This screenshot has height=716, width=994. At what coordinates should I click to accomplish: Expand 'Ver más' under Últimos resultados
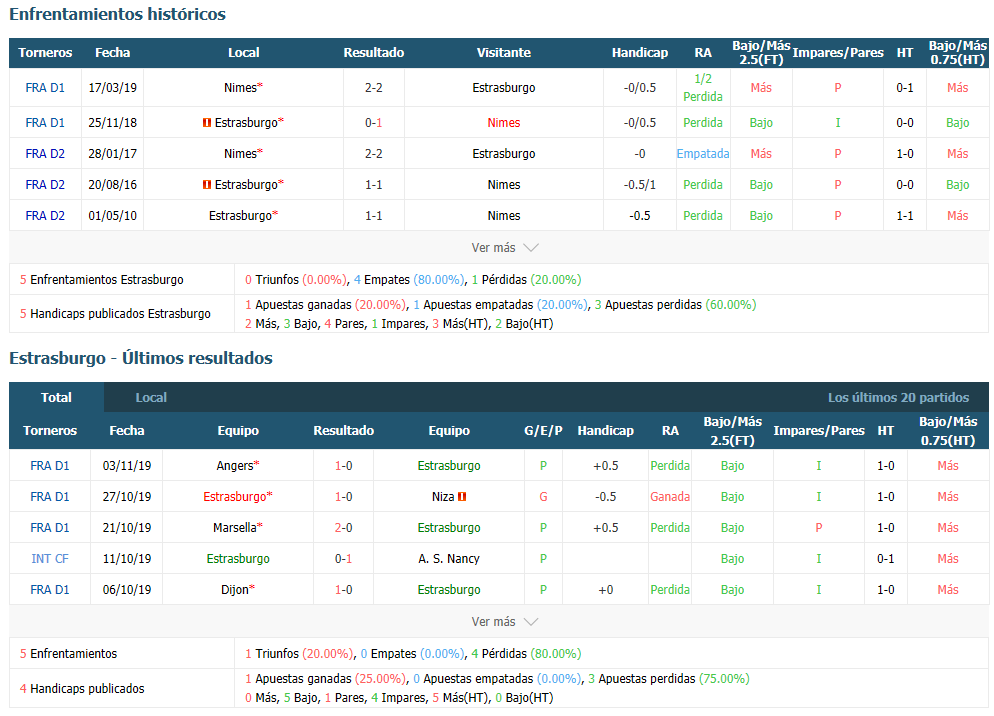pos(505,622)
